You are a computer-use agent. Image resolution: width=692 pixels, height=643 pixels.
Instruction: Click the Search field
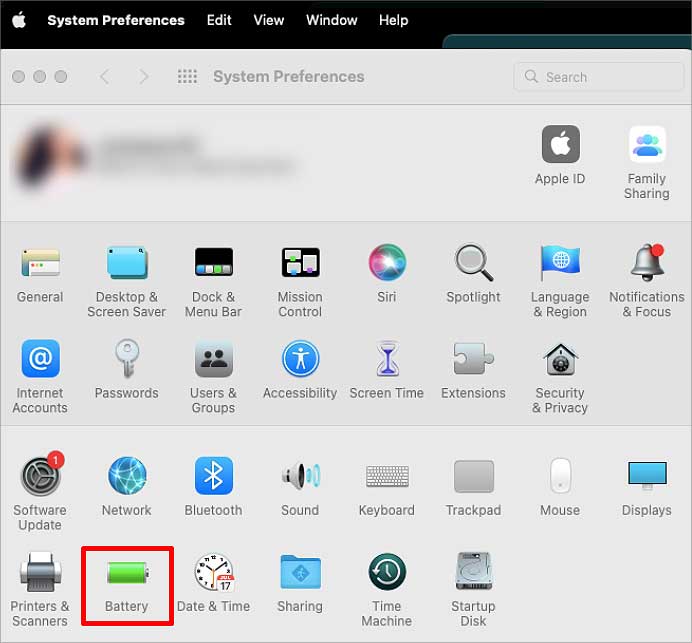coord(598,77)
